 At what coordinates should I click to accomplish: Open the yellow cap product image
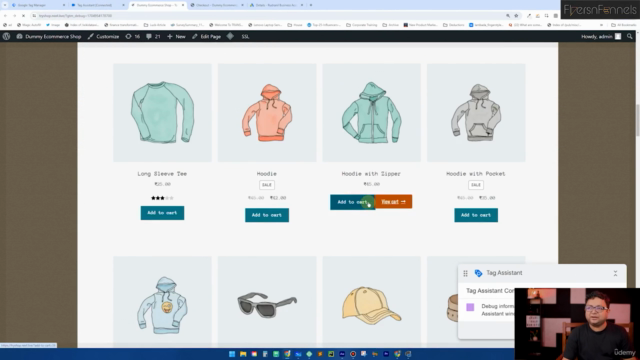[371, 302]
